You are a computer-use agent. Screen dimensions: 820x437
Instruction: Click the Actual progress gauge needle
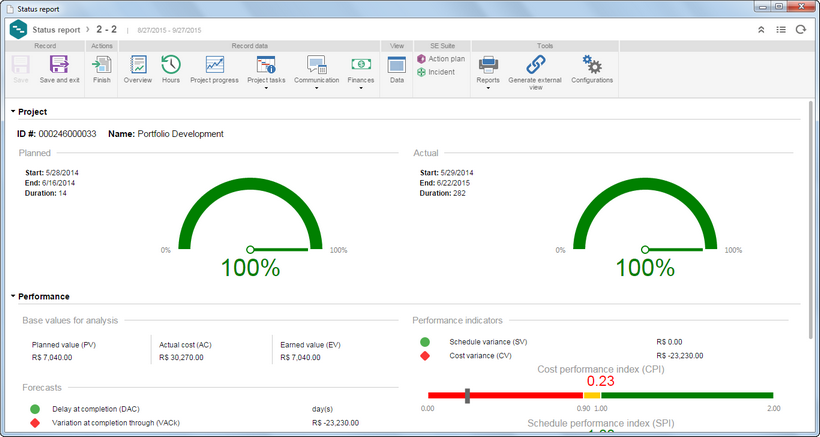[x=672, y=250]
